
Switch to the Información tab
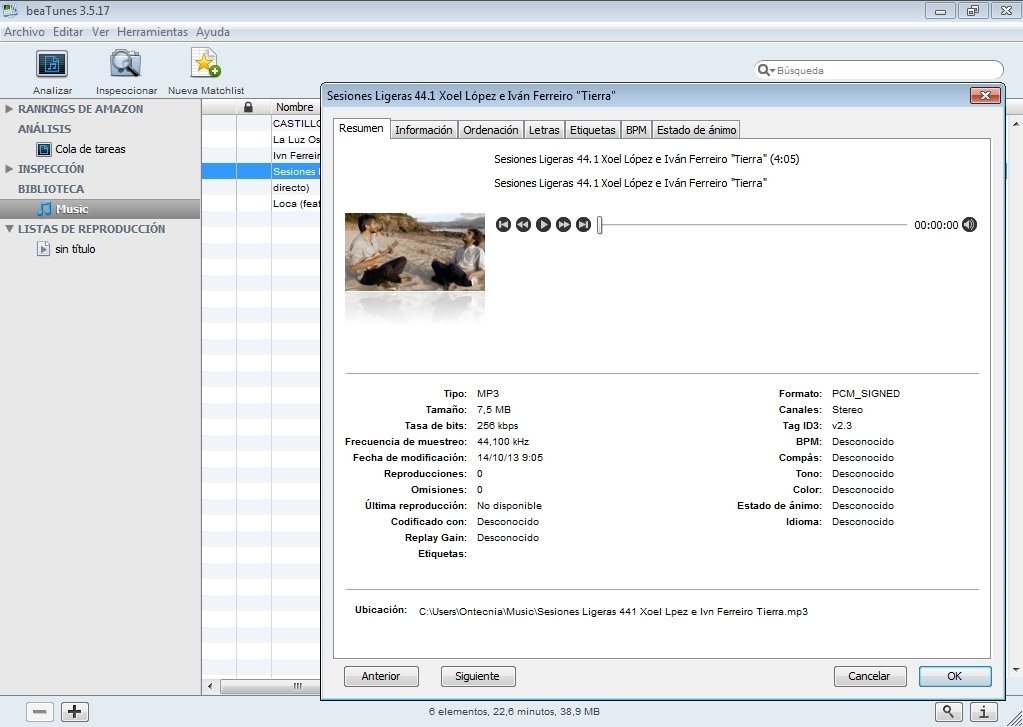(x=423, y=130)
